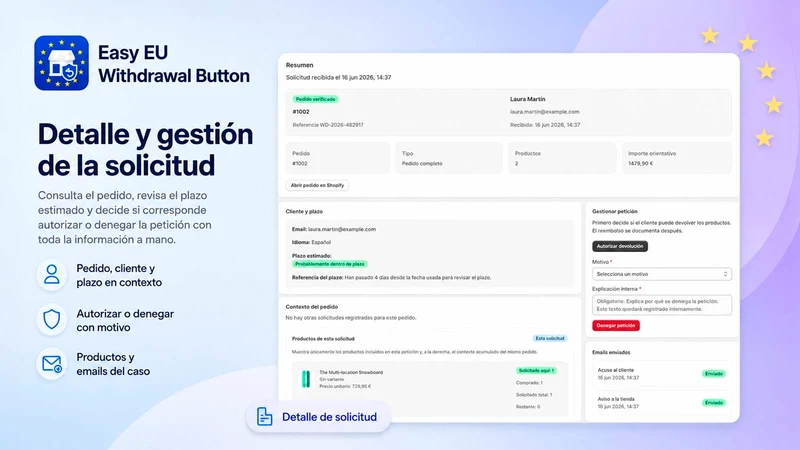Click the Idioma: Español line
Image resolution: width=800 pixels, height=450 pixels.
click(x=311, y=242)
